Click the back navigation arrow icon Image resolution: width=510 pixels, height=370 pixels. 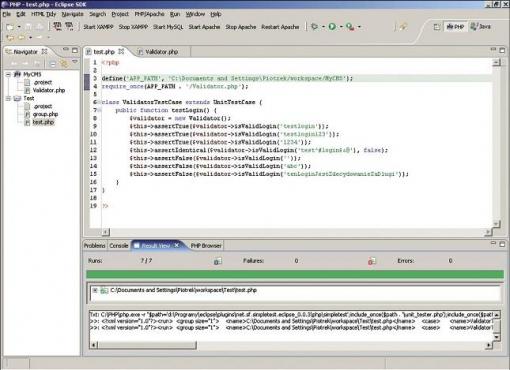21,37
